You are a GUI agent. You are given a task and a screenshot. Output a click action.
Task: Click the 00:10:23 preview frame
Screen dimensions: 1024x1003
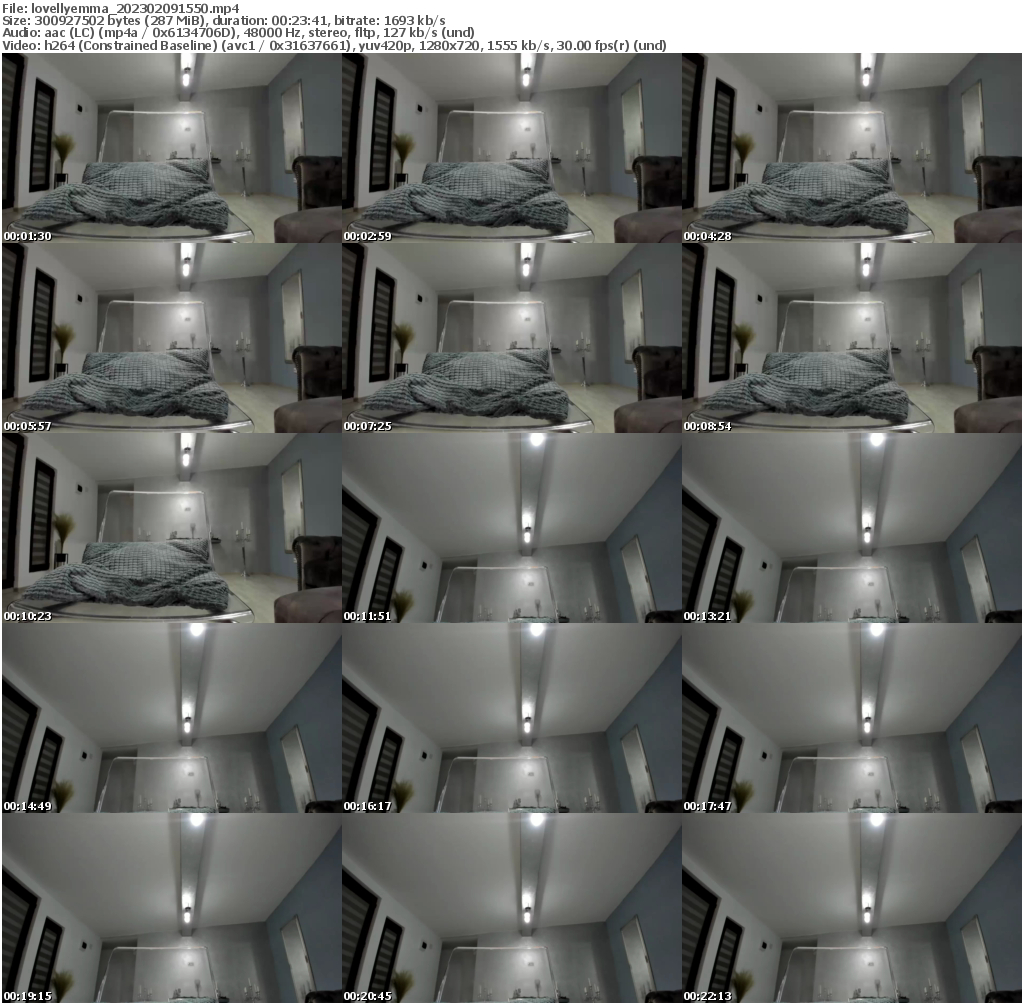171,528
